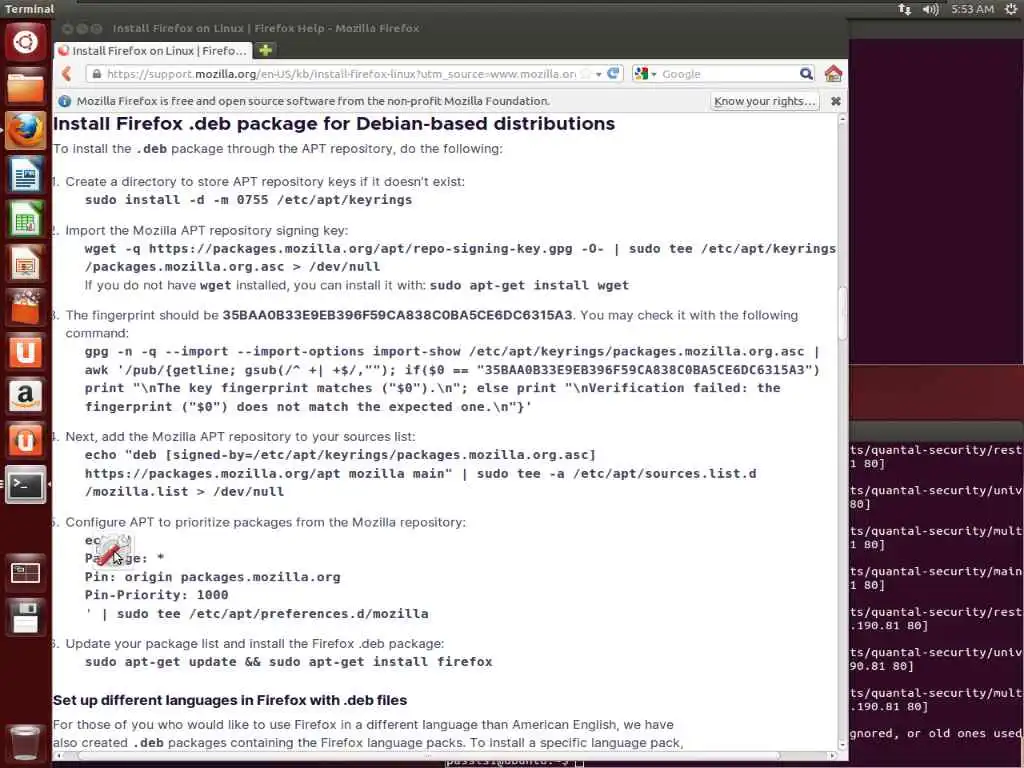Go back with Firefox back arrow

pos(67,74)
